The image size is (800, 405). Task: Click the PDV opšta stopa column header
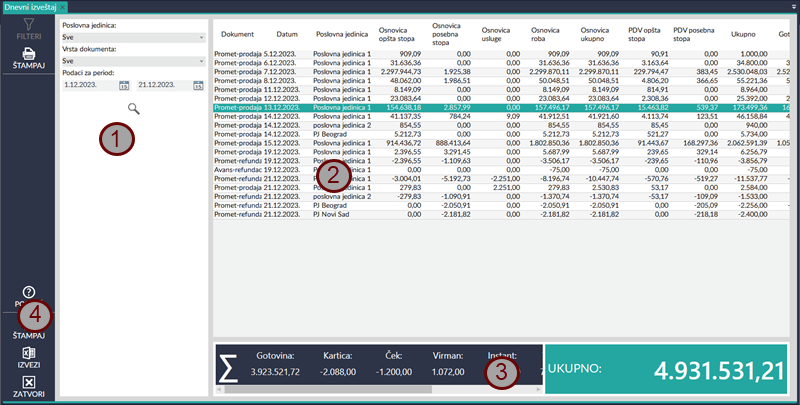[644, 34]
